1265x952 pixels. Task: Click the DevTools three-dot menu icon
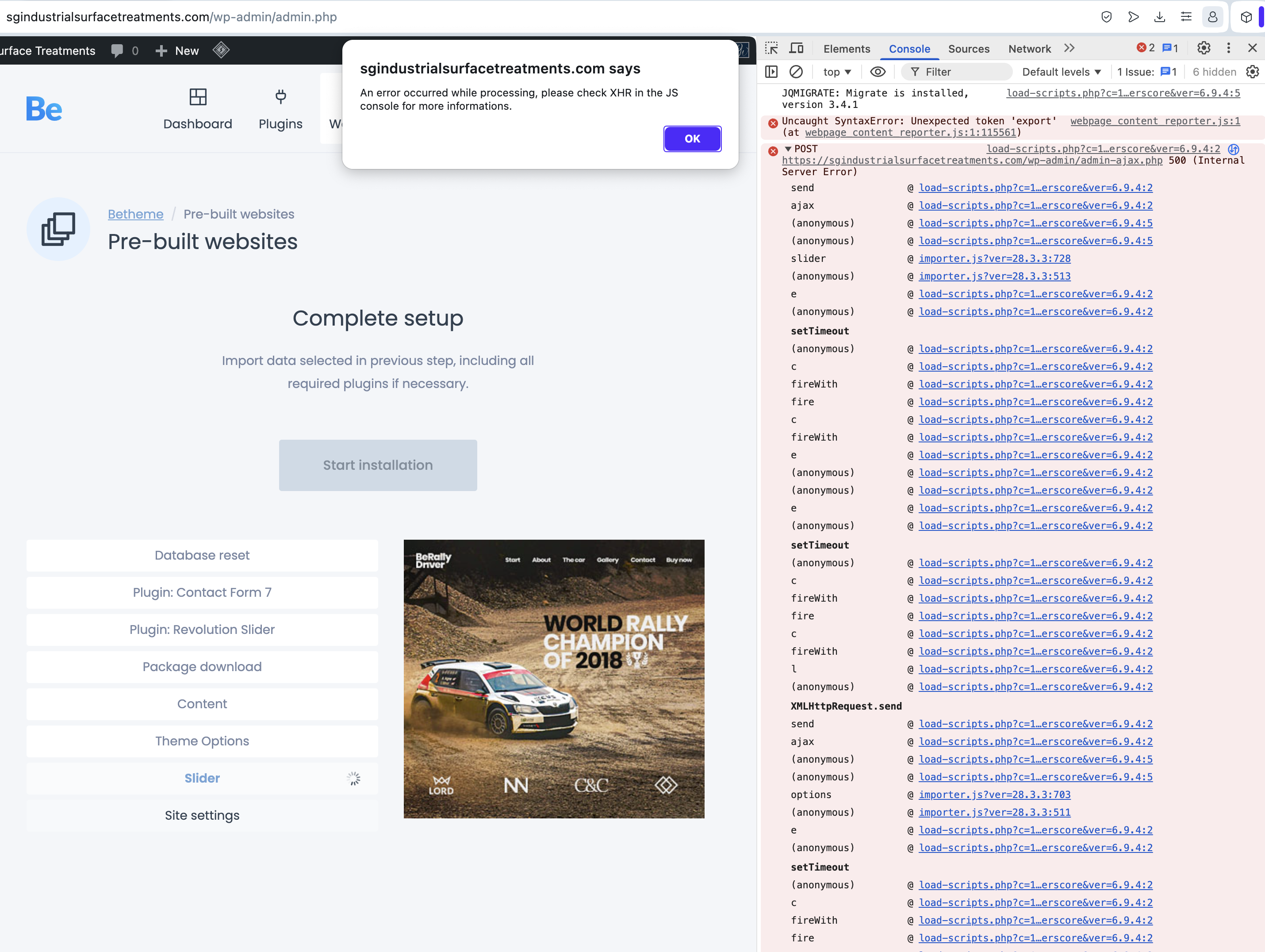point(1228,49)
